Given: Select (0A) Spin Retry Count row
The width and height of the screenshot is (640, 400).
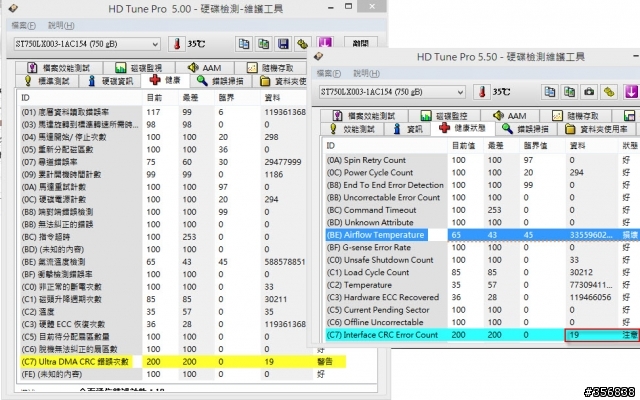Looking at the screenshot, I should pos(482,160).
